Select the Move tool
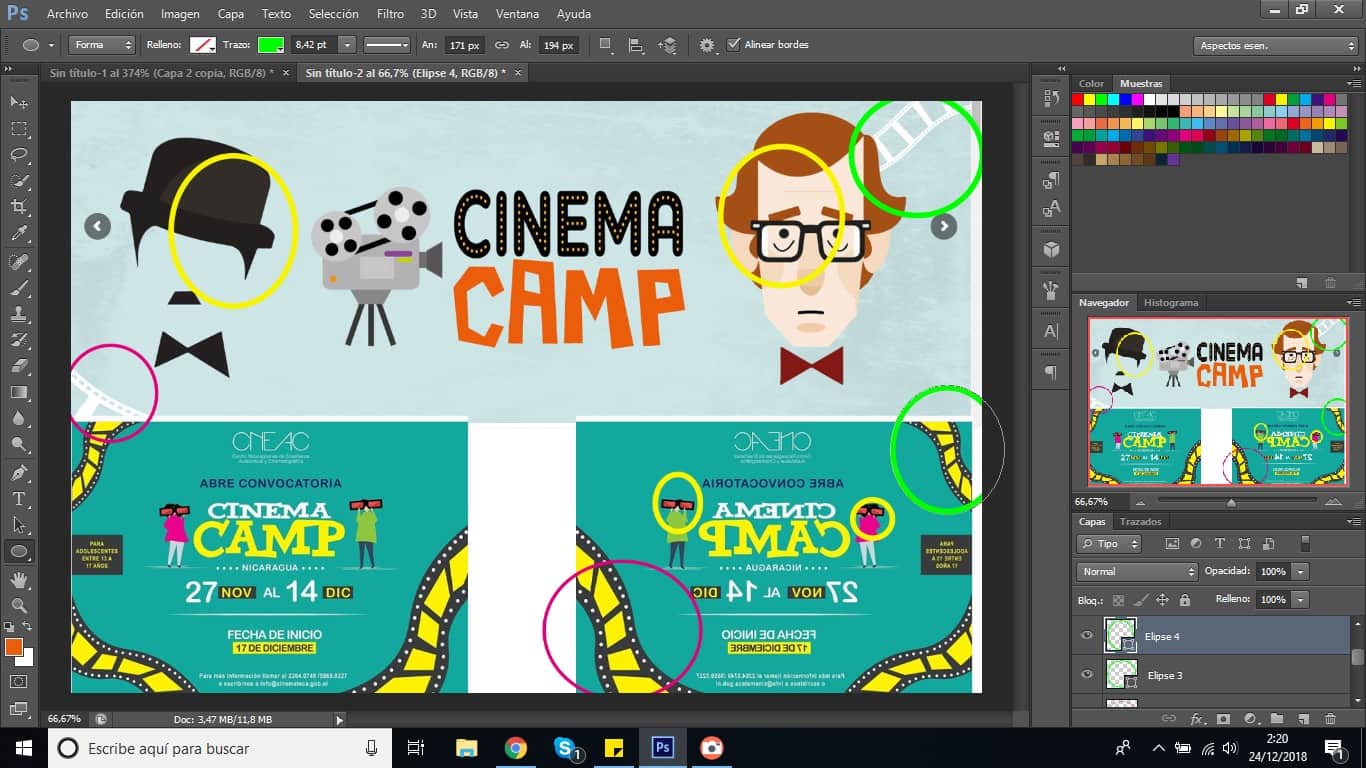Screen dimensions: 1366x768 pyautogui.click(x=19, y=103)
